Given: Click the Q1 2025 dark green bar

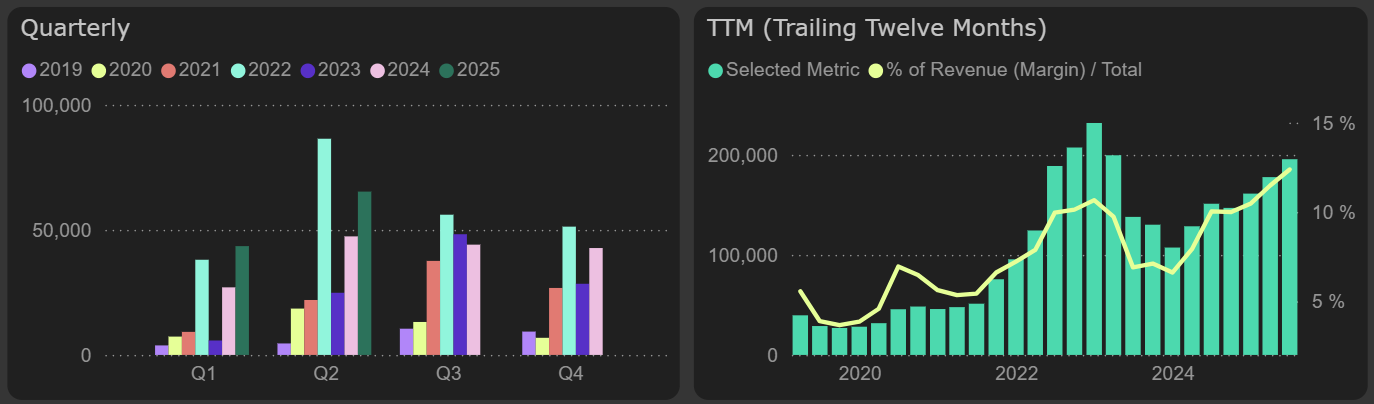Looking at the screenshot, I should pyautogui.click(x=242, y=300).
